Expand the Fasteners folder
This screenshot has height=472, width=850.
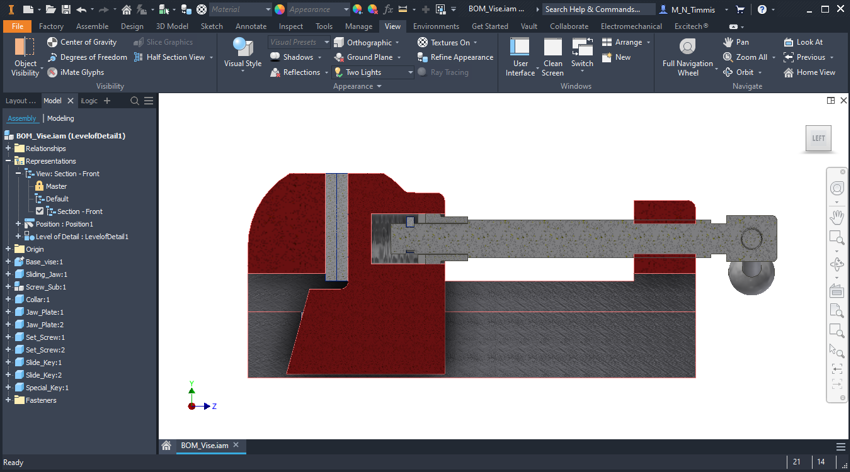8,400
